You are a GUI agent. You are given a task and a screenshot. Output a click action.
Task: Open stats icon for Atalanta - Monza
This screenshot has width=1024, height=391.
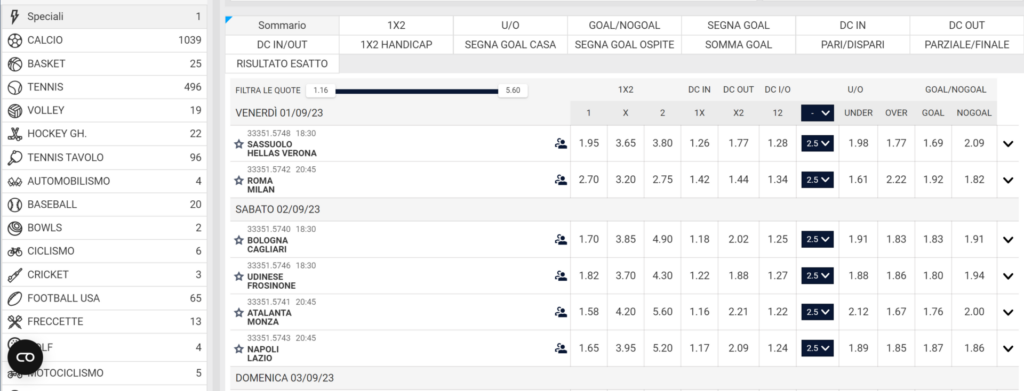coord(560,312)
